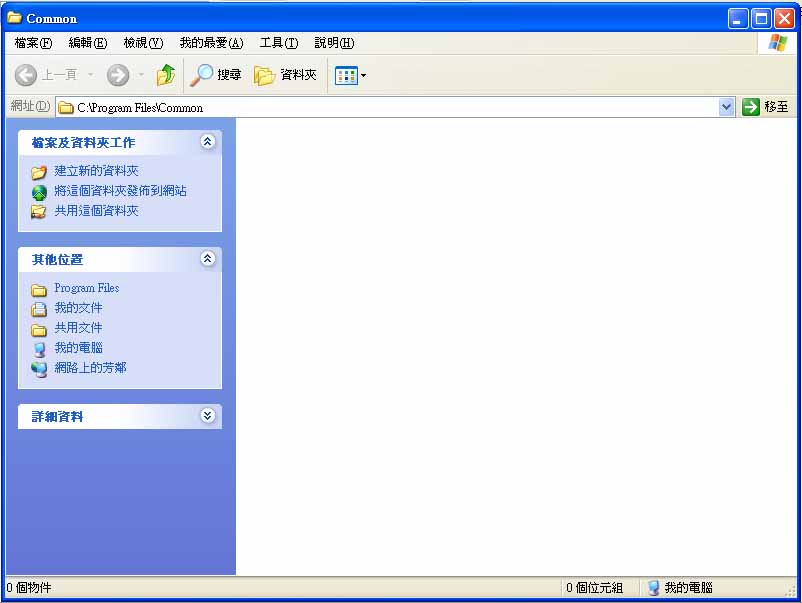
Task: Click 共用這個資料夾 link
Action: point(96,211)
